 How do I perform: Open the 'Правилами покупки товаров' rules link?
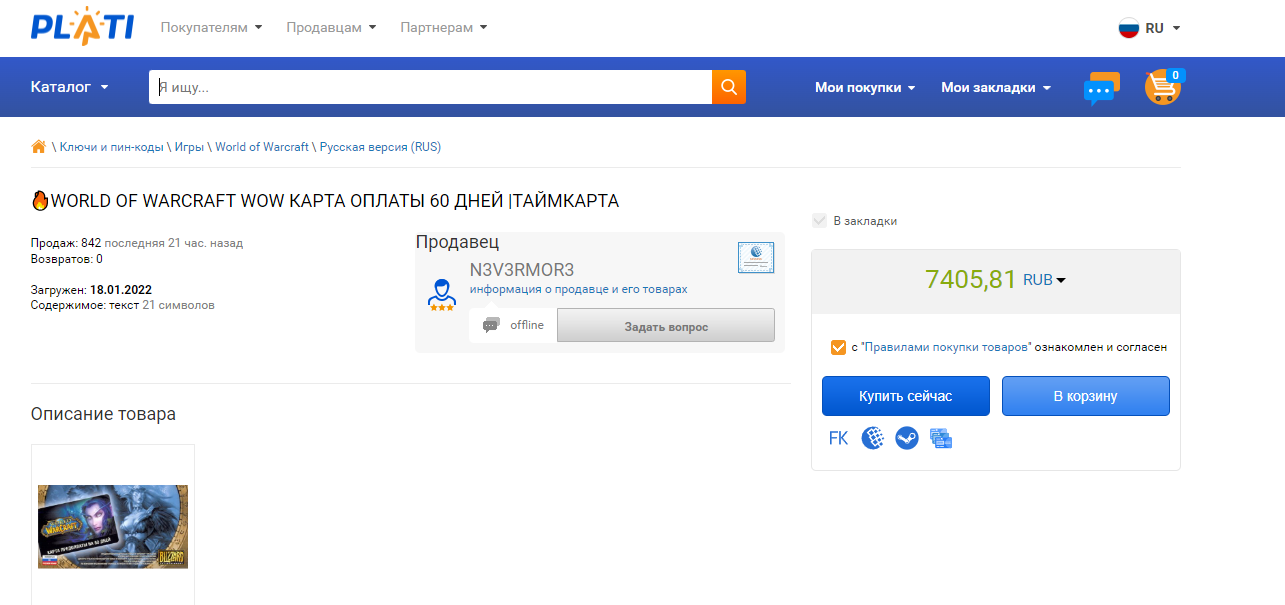946,347
